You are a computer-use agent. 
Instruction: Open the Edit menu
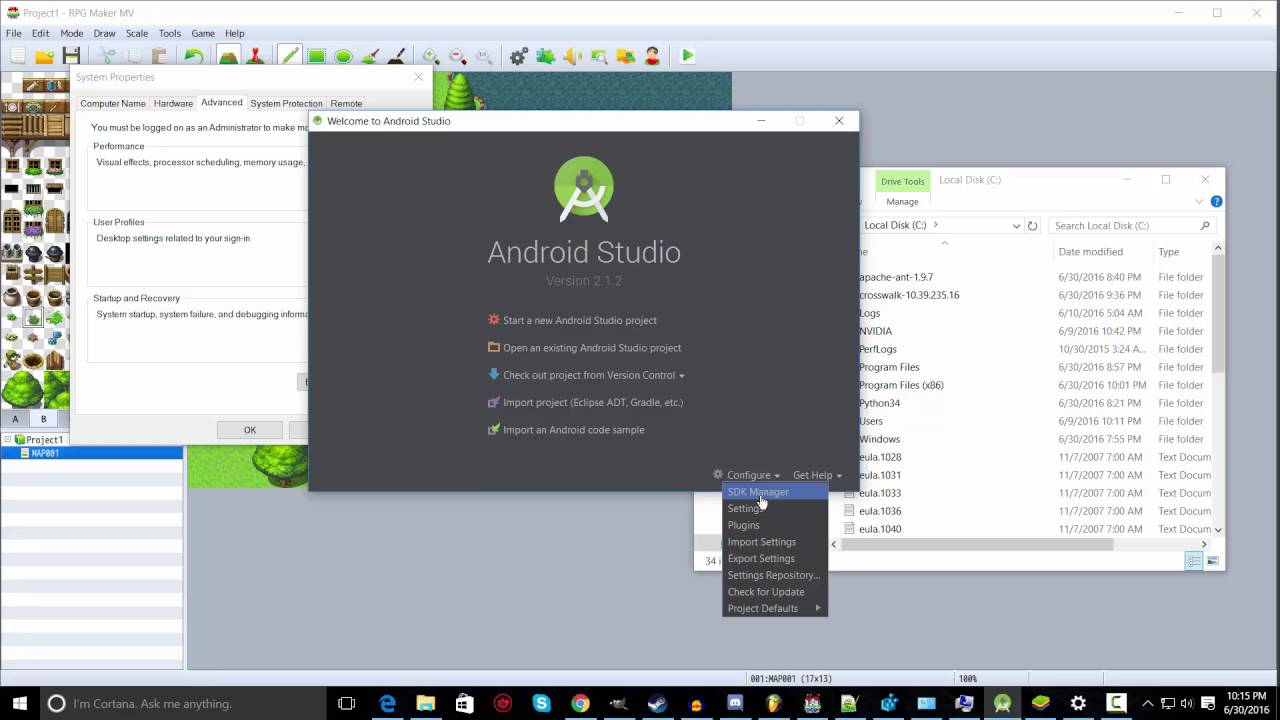(x=40, y=33)
